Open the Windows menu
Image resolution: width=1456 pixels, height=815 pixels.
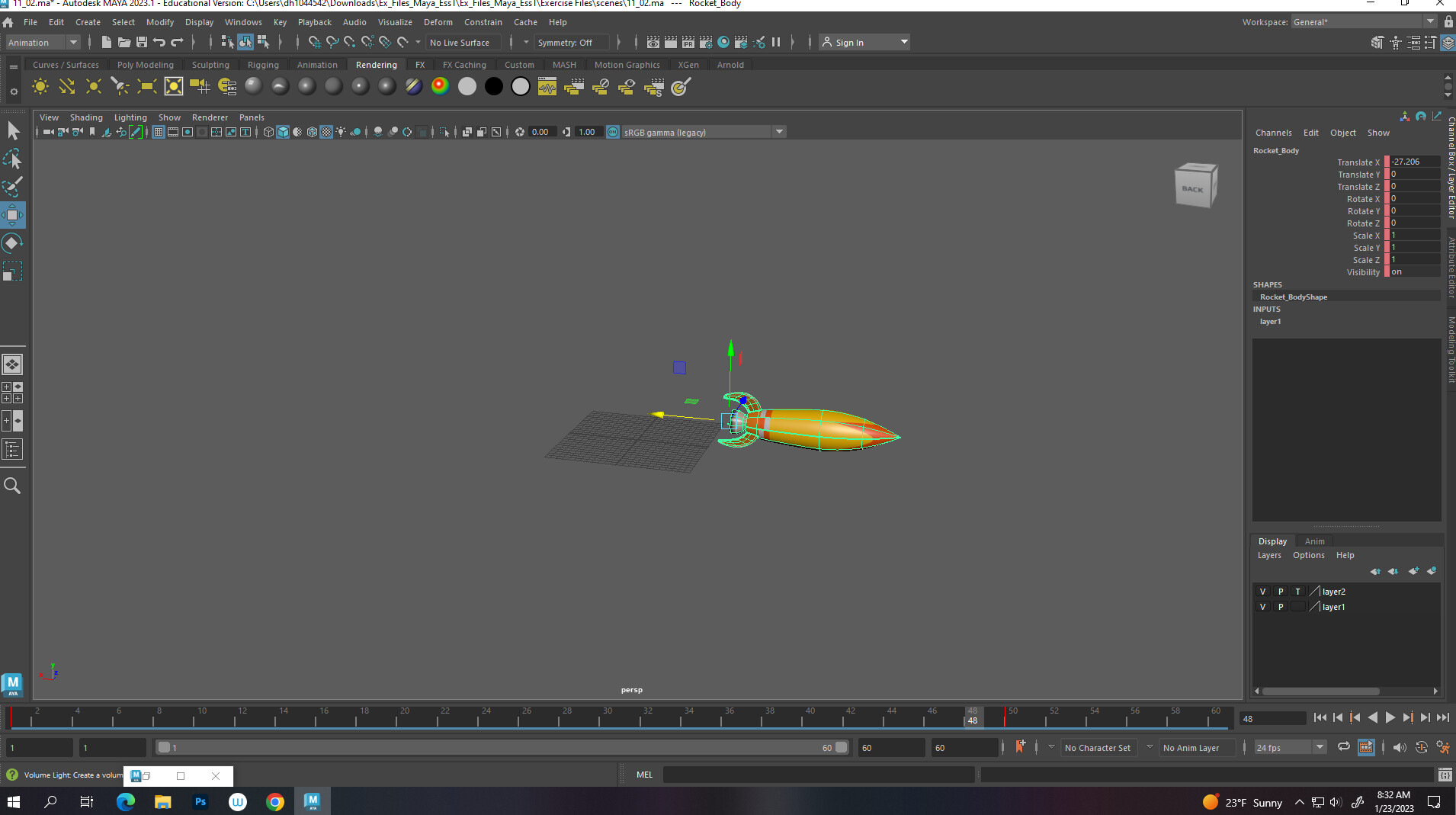point(243,21)
